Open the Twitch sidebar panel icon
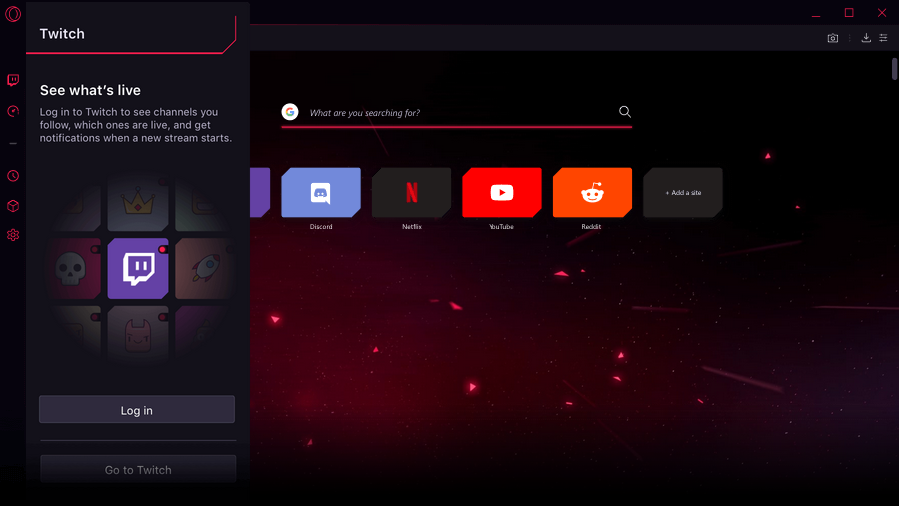 13,80
